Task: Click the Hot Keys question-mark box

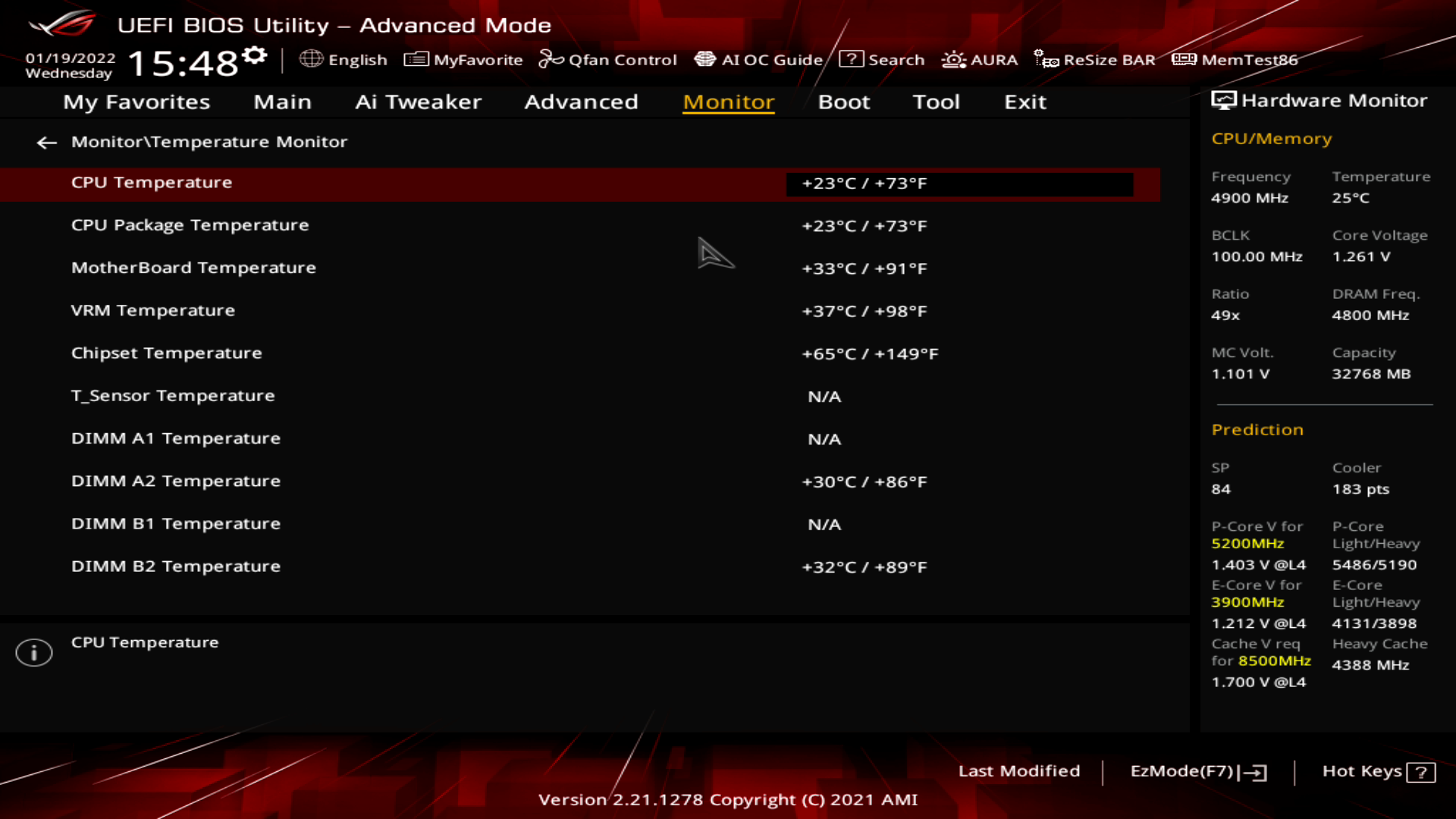Action: [x=1420, y=772]
